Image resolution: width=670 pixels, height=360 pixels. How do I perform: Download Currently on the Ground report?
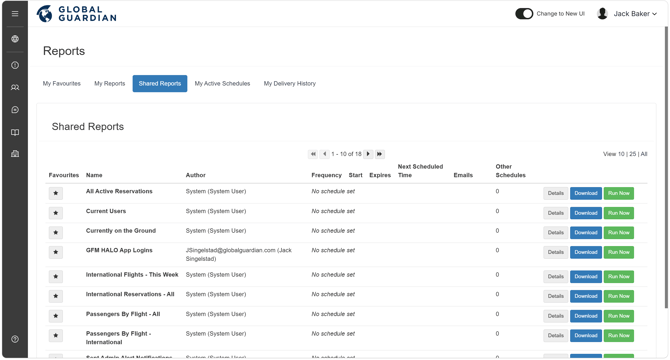586,233
